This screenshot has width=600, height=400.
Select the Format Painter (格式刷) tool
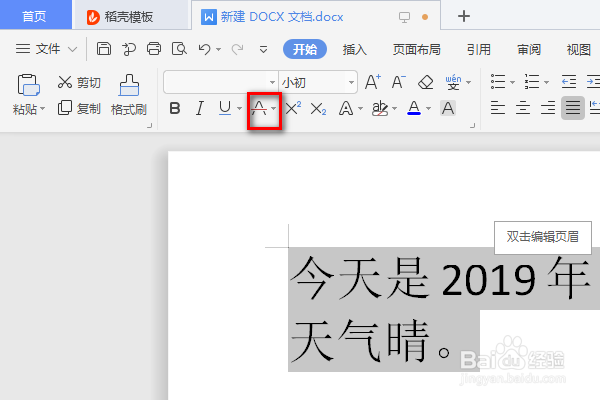point(129,95)
